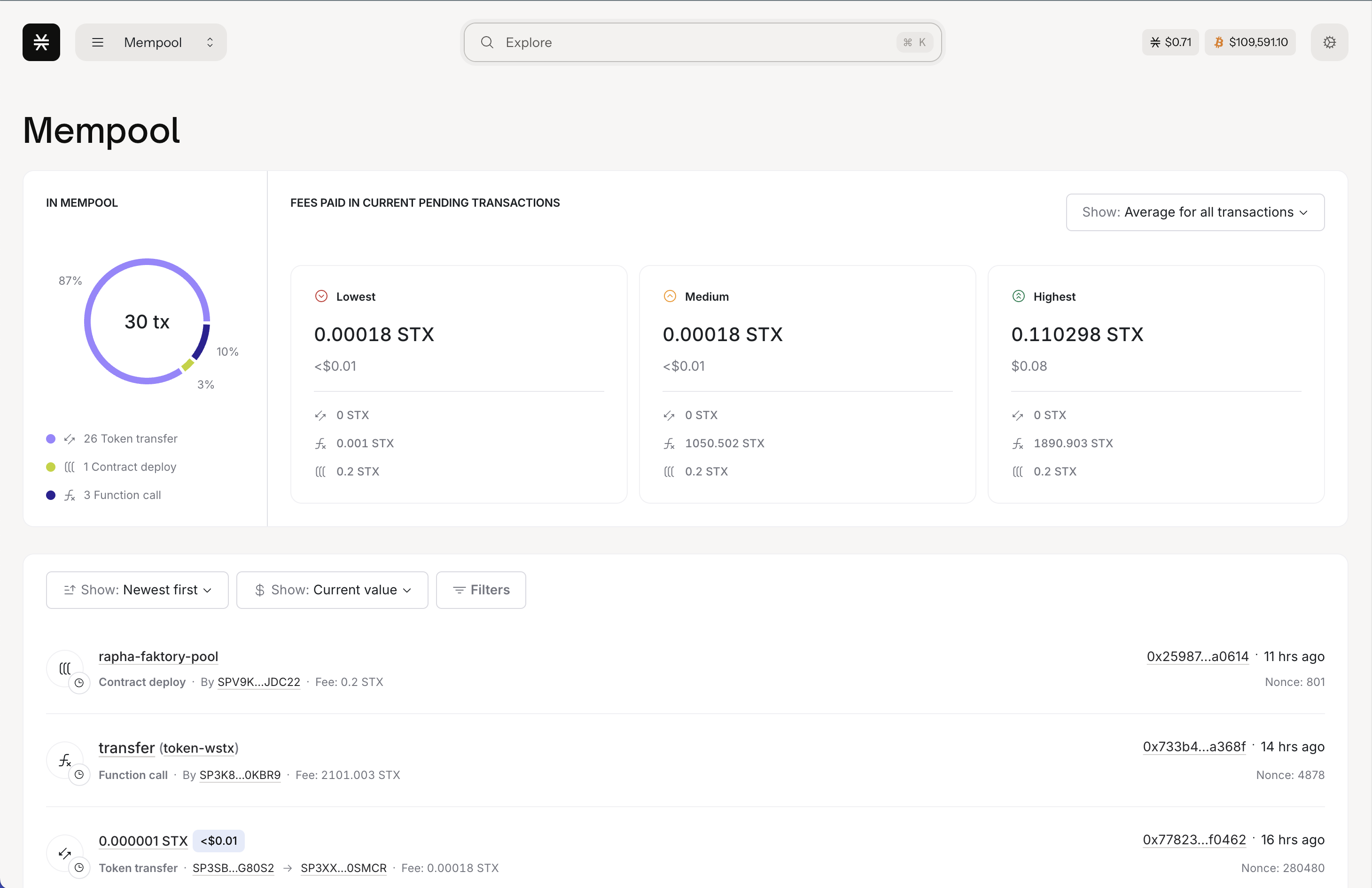Open transaction hash 0x25987...a0614
1372x888 pixels.
pos(1197,656)
